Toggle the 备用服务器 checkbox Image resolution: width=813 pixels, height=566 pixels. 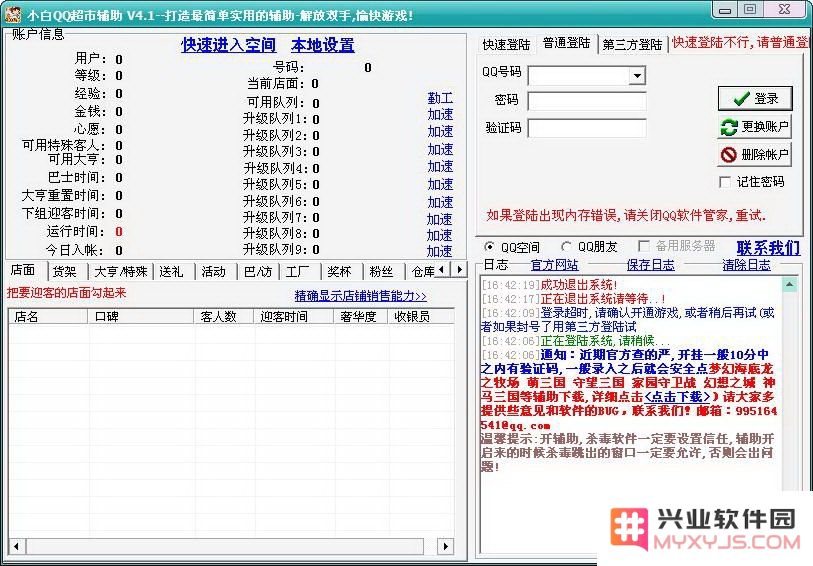coord(643,246)
